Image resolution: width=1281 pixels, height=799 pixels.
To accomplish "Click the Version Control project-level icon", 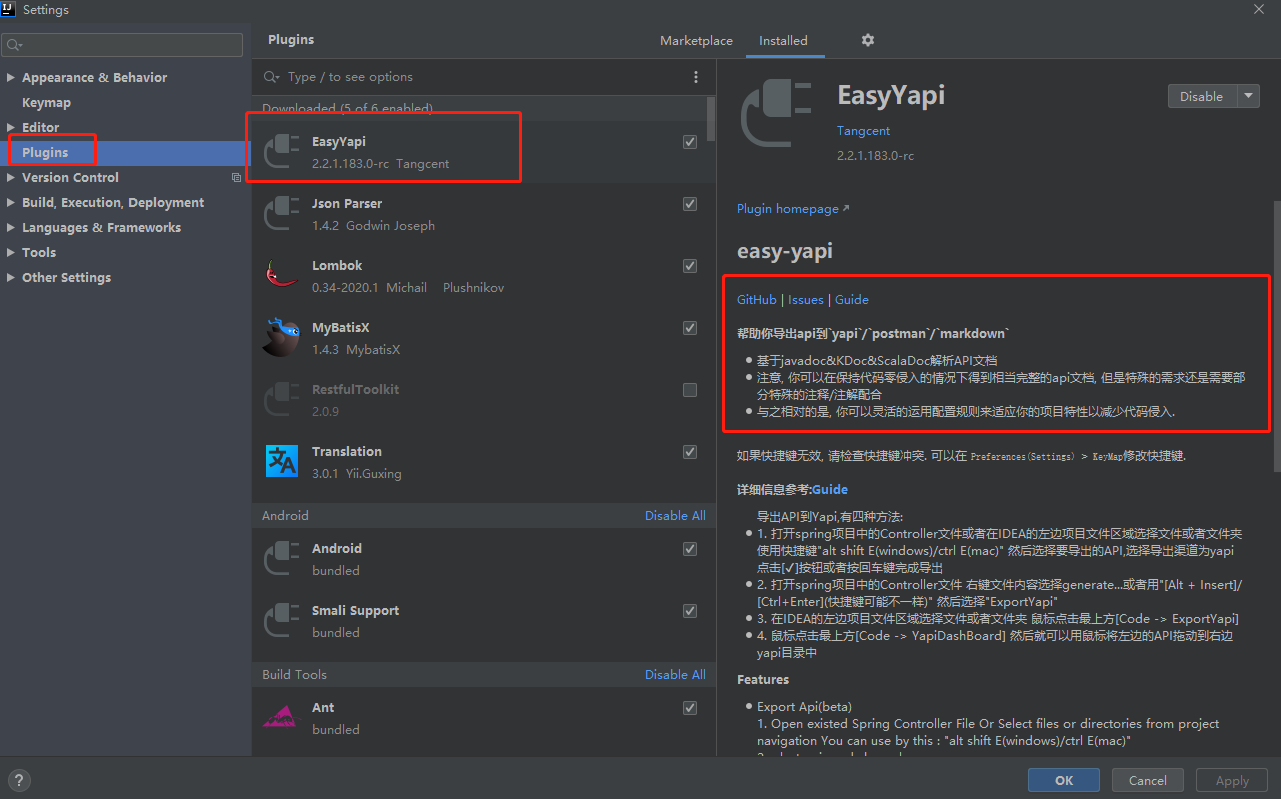I will [x=236, y=178].
